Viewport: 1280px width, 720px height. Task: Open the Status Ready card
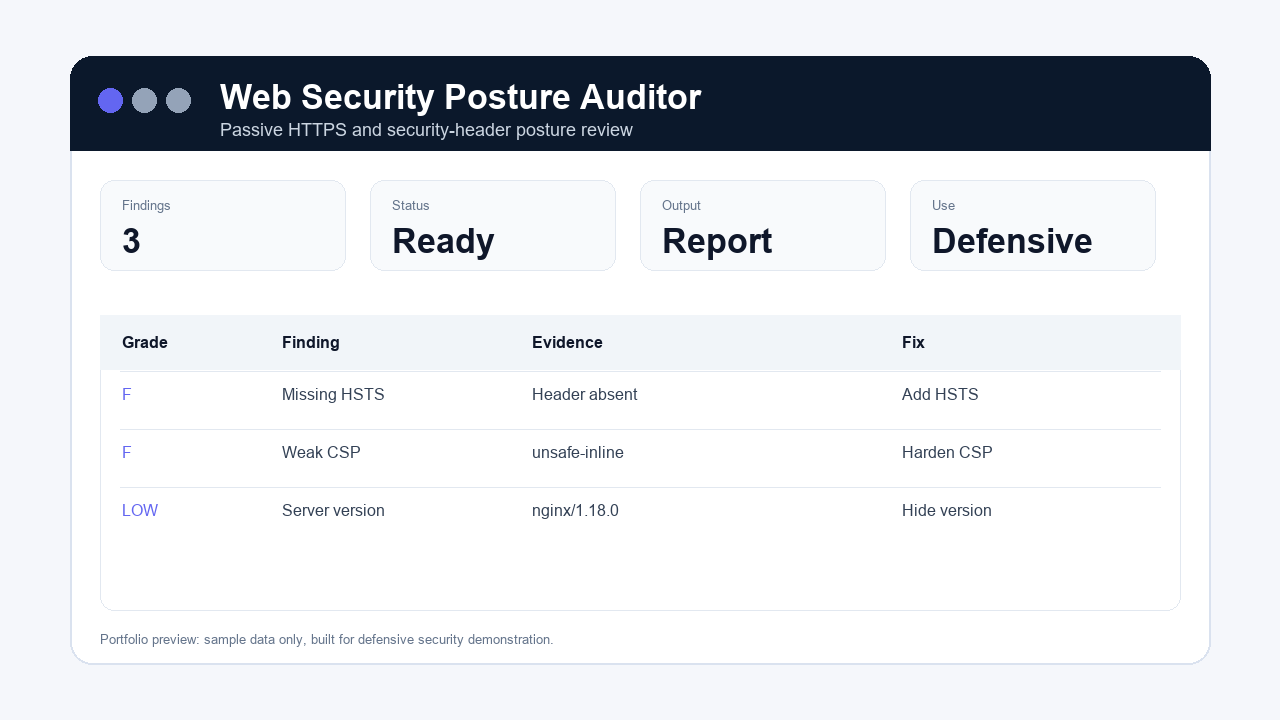coord(493,225)
